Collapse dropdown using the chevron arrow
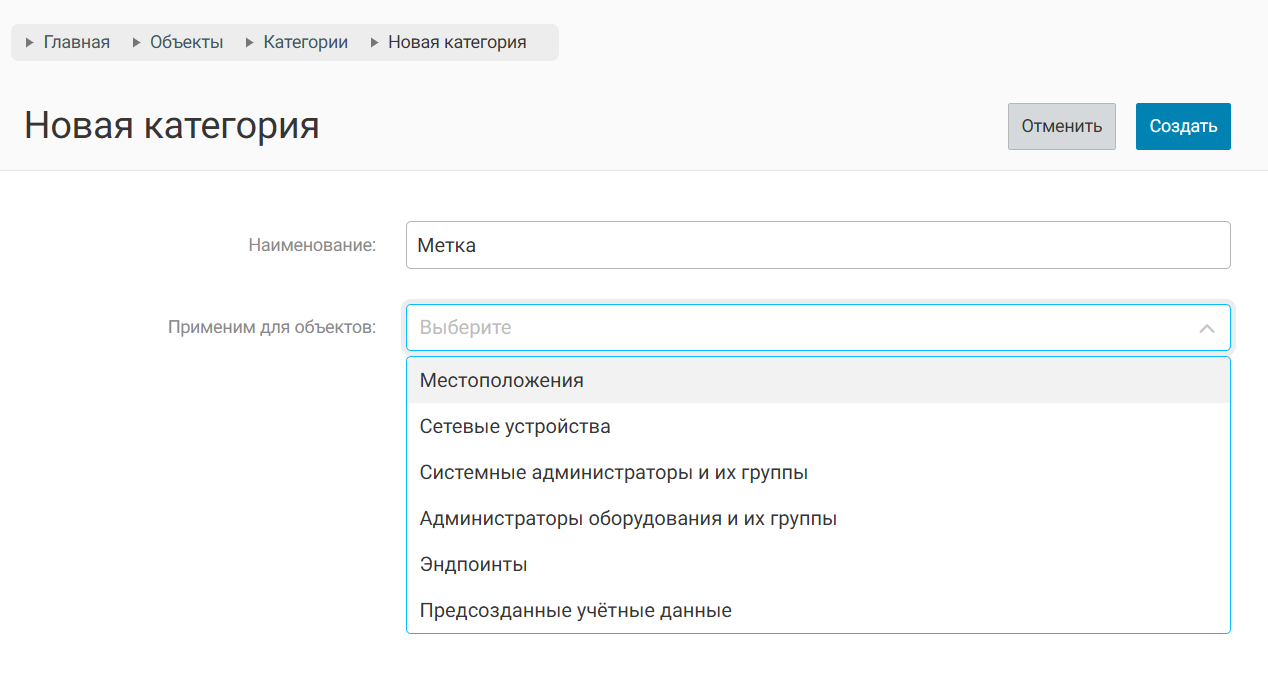Viewport: 1268px width, 674px height. pos(1207,328)
